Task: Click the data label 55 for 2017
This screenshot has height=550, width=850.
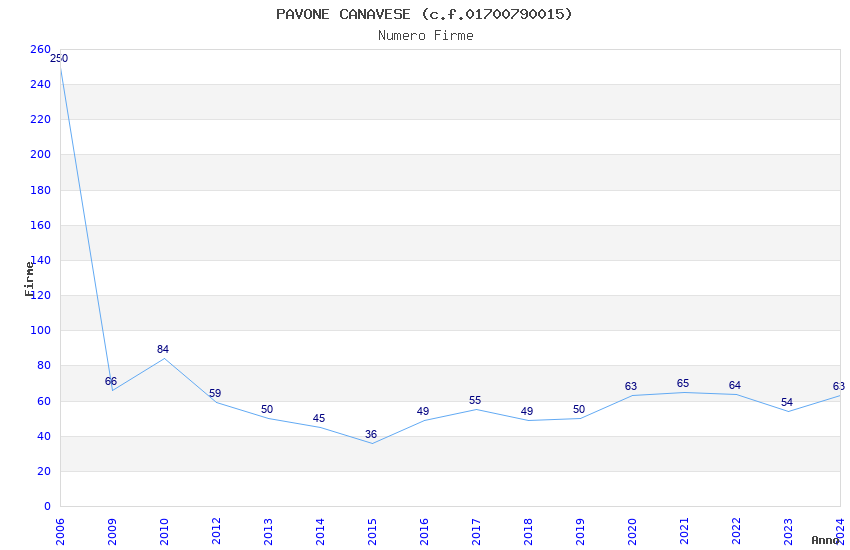Action: pos(475,400)
